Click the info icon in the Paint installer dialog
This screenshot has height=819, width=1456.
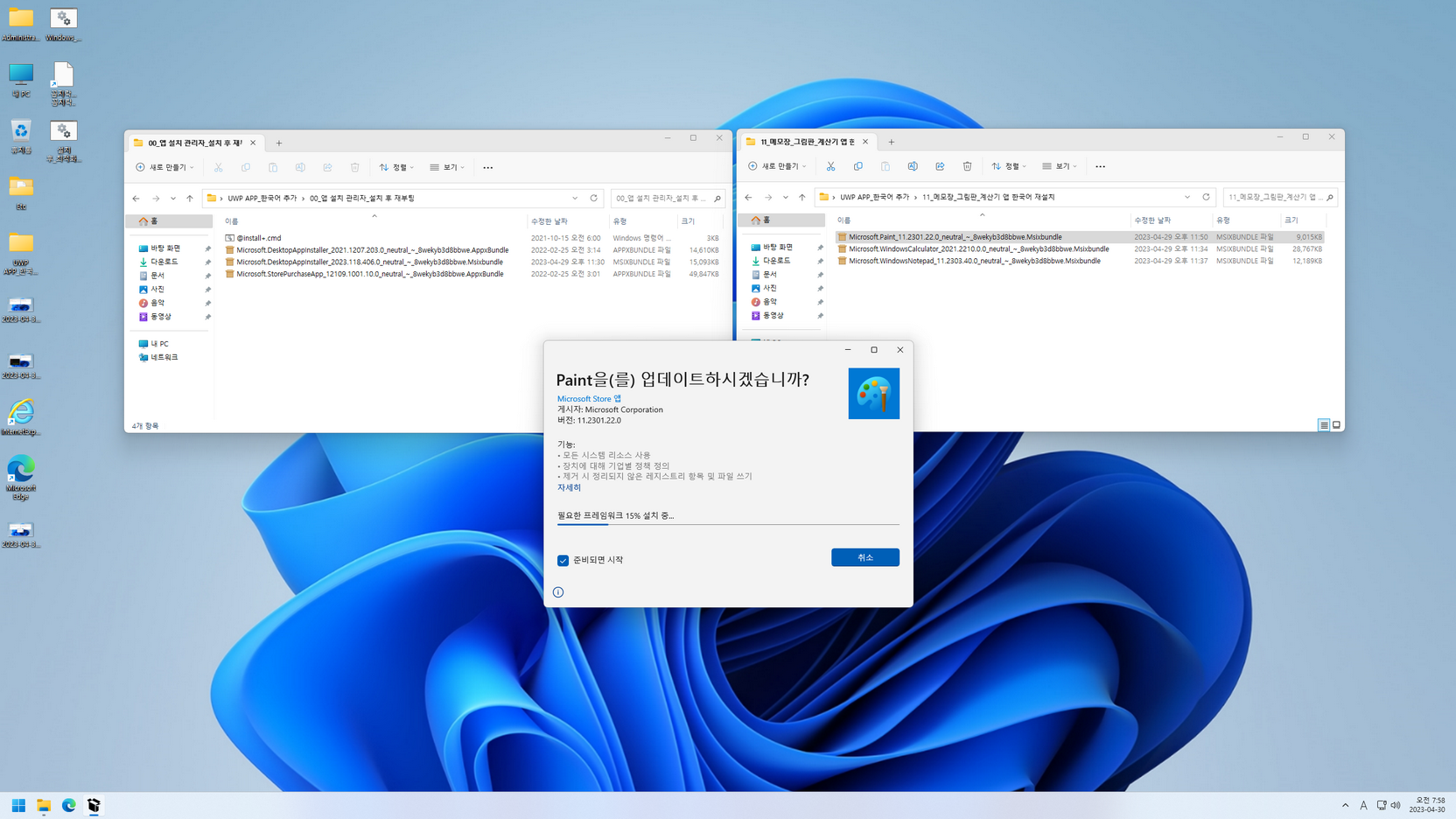pos(558,592)
